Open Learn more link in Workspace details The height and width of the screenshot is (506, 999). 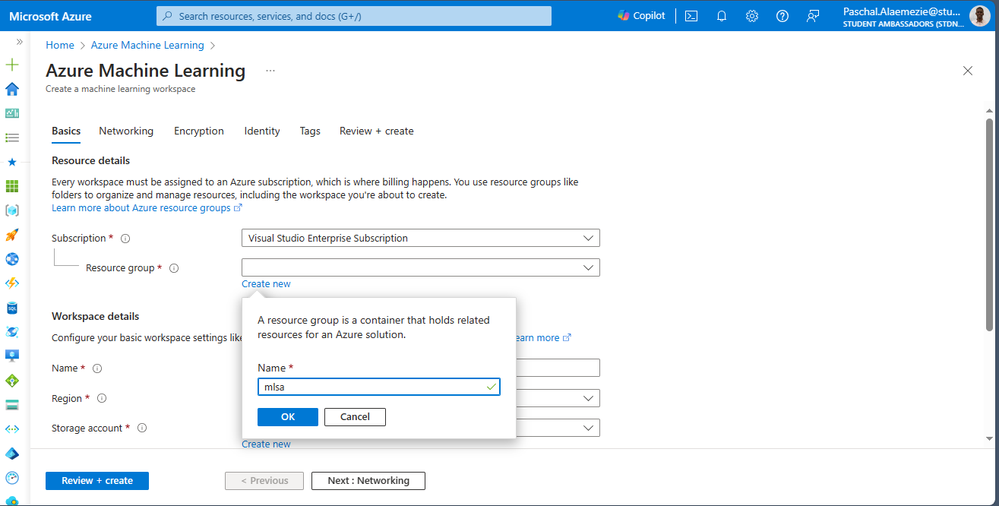pyautogui.click(x=542, y=338)
